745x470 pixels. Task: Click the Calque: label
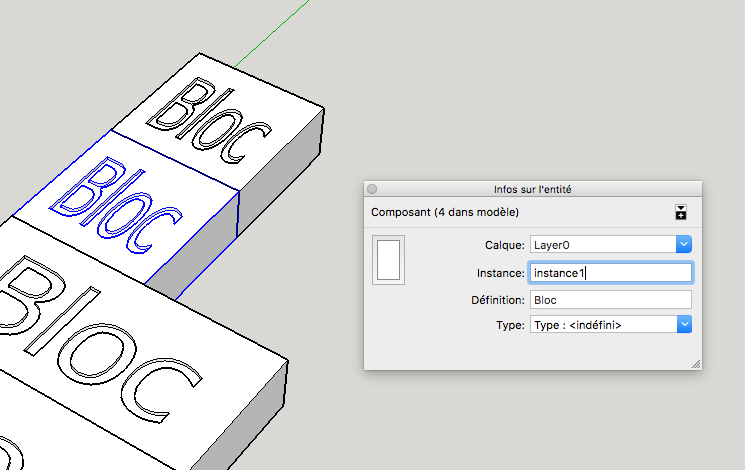coord(505,245)
